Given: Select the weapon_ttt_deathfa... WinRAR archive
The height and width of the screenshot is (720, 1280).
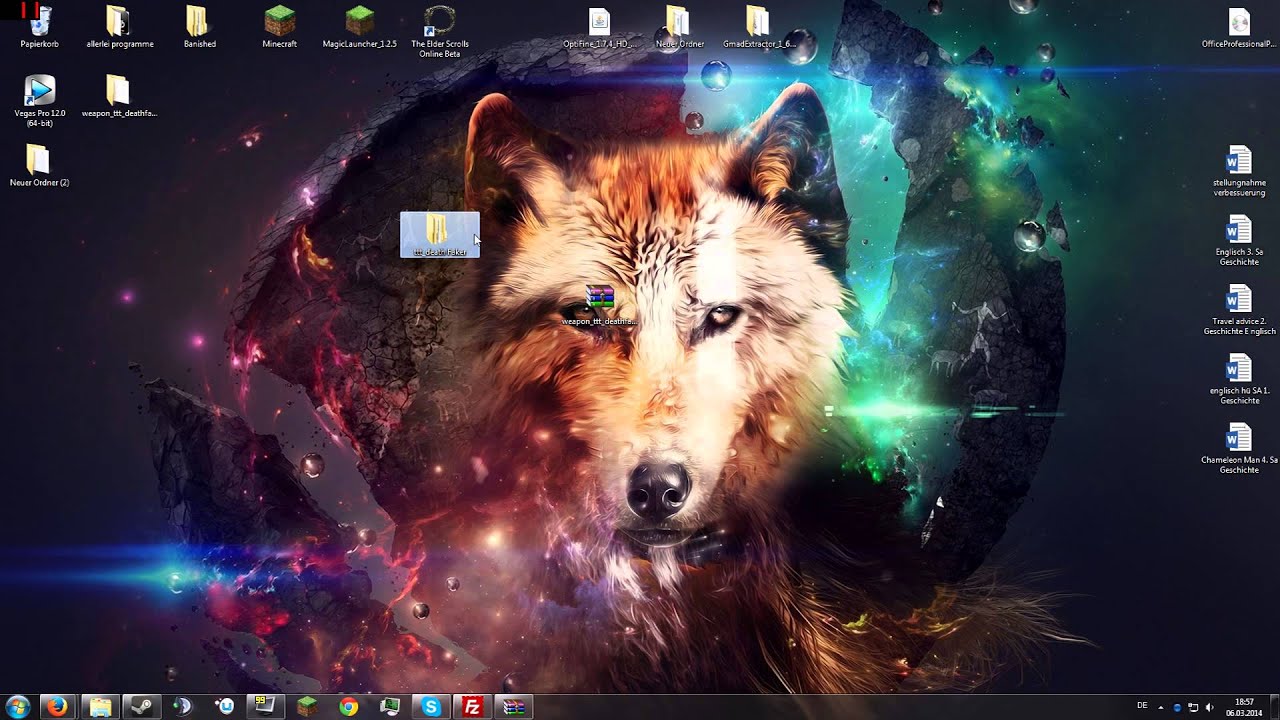Looking at the screenshot, I should point(599,305).
